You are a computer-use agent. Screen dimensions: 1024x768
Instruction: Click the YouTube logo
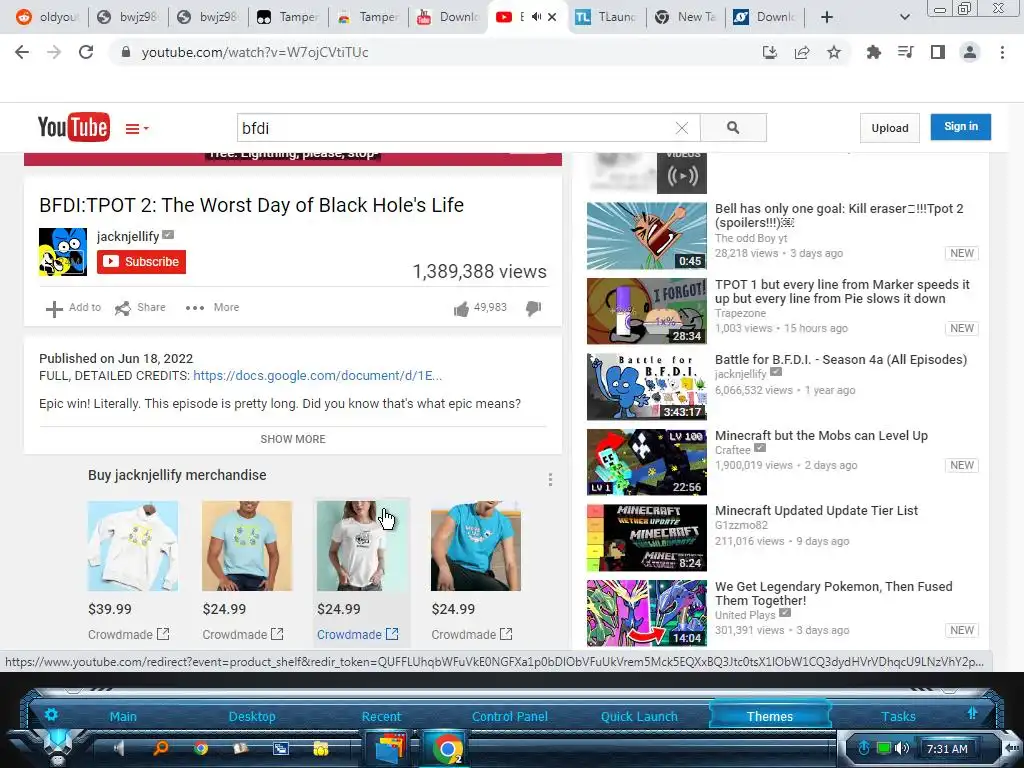(73, 127)
